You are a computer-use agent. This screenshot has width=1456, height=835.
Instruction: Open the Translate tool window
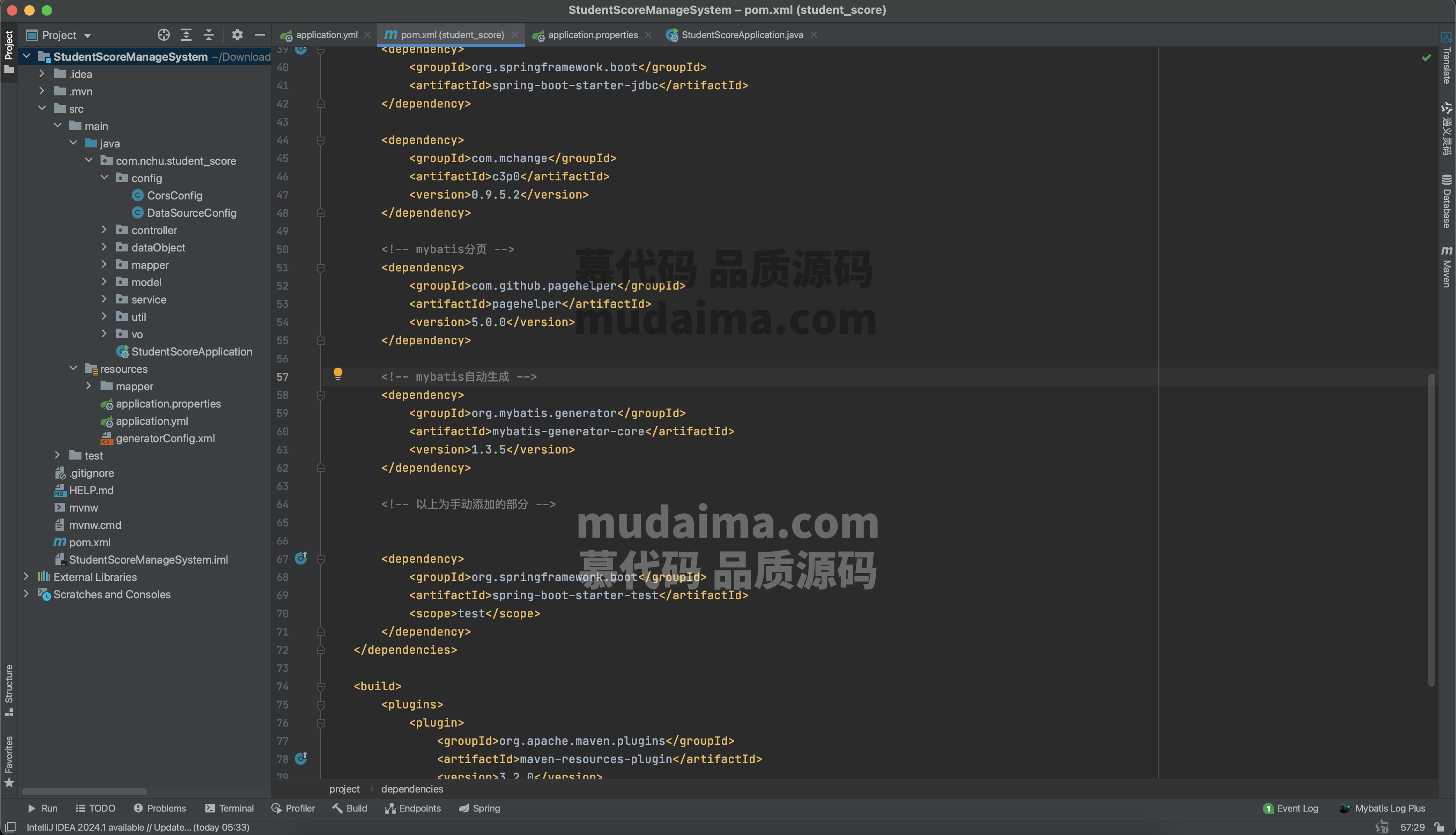[1446, 58]
